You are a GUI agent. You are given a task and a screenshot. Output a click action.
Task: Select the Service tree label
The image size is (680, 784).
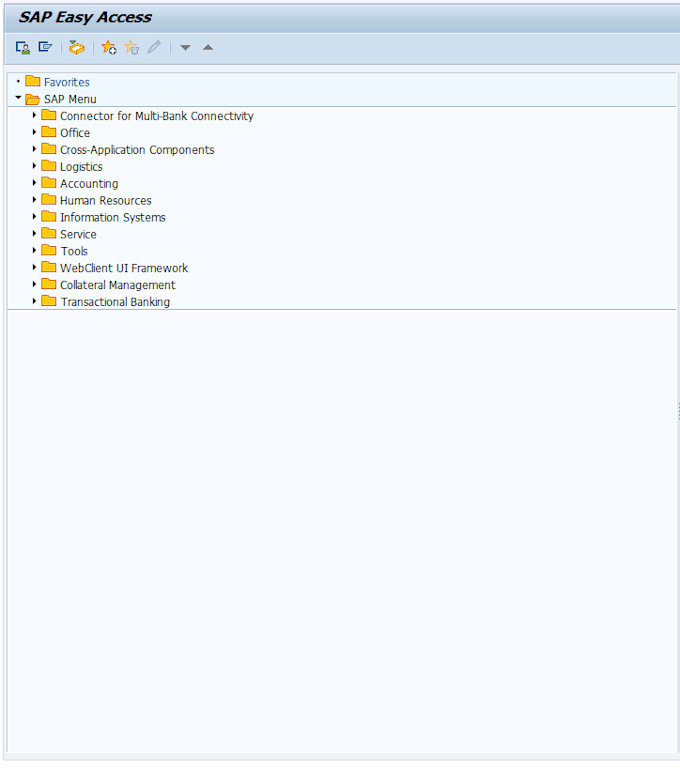point(78,234)
